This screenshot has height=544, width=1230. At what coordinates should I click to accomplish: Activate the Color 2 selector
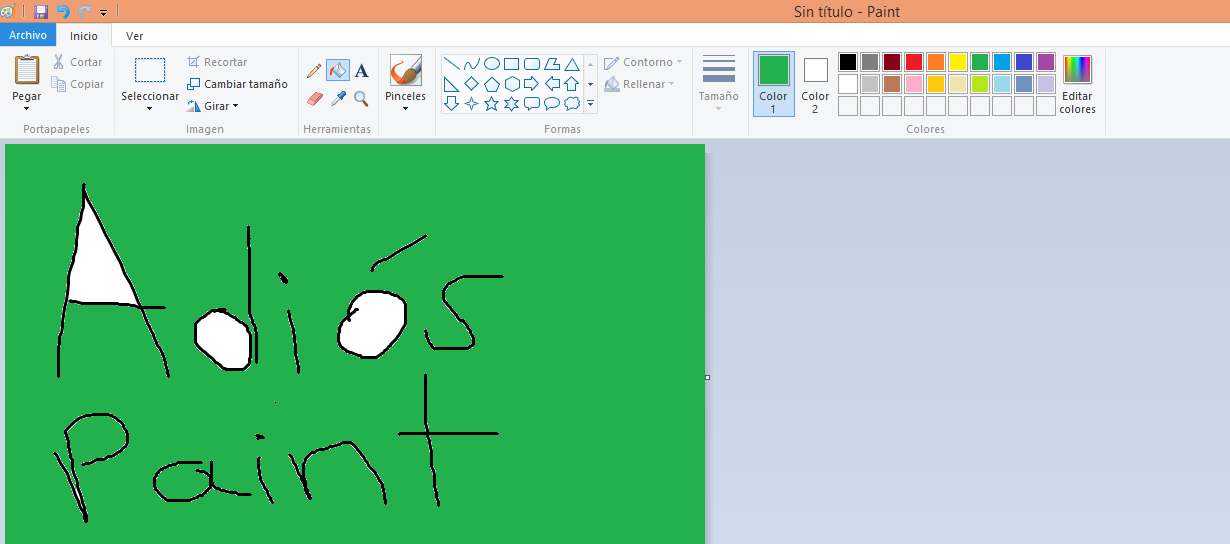815,84
